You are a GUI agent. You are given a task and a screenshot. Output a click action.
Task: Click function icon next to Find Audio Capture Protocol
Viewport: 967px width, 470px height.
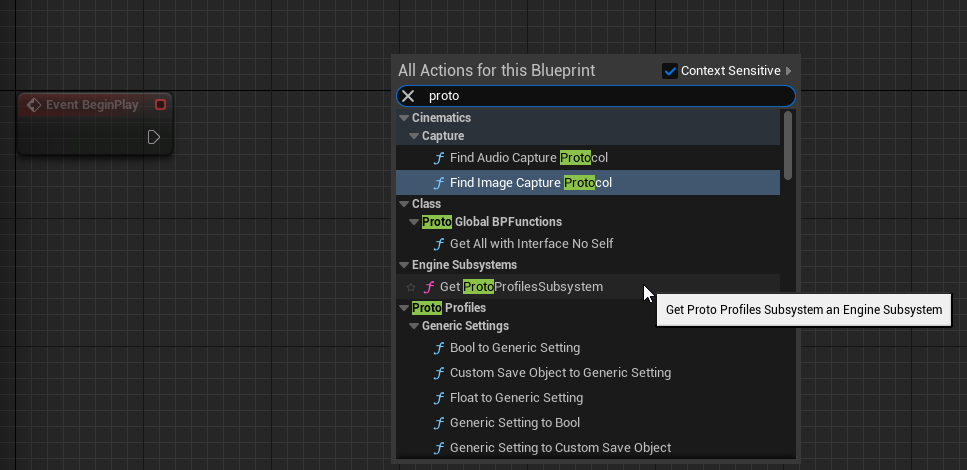pyautogui.click(x=438, y=158)
